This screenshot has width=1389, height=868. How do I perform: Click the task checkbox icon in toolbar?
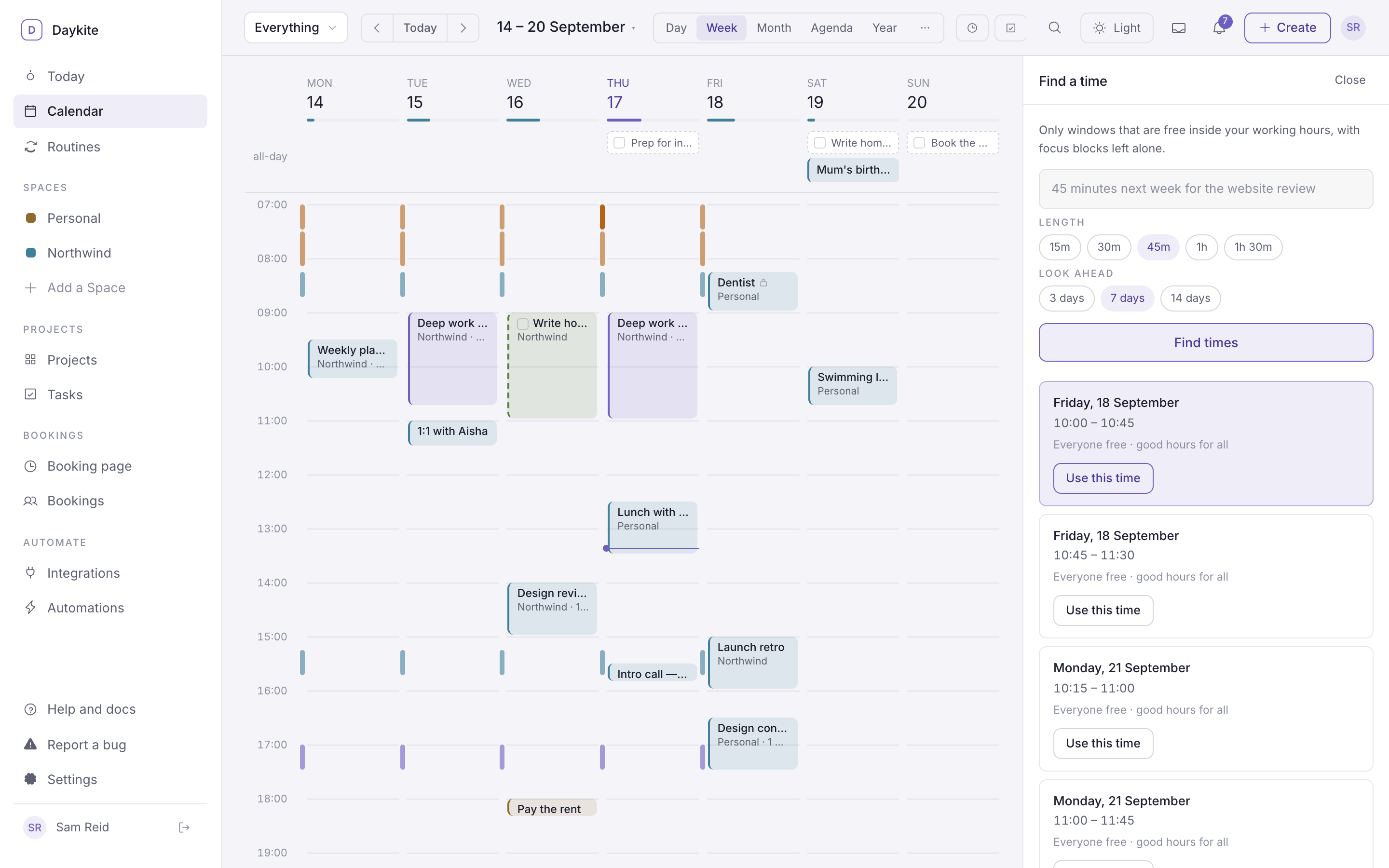tap(1011, 27)
